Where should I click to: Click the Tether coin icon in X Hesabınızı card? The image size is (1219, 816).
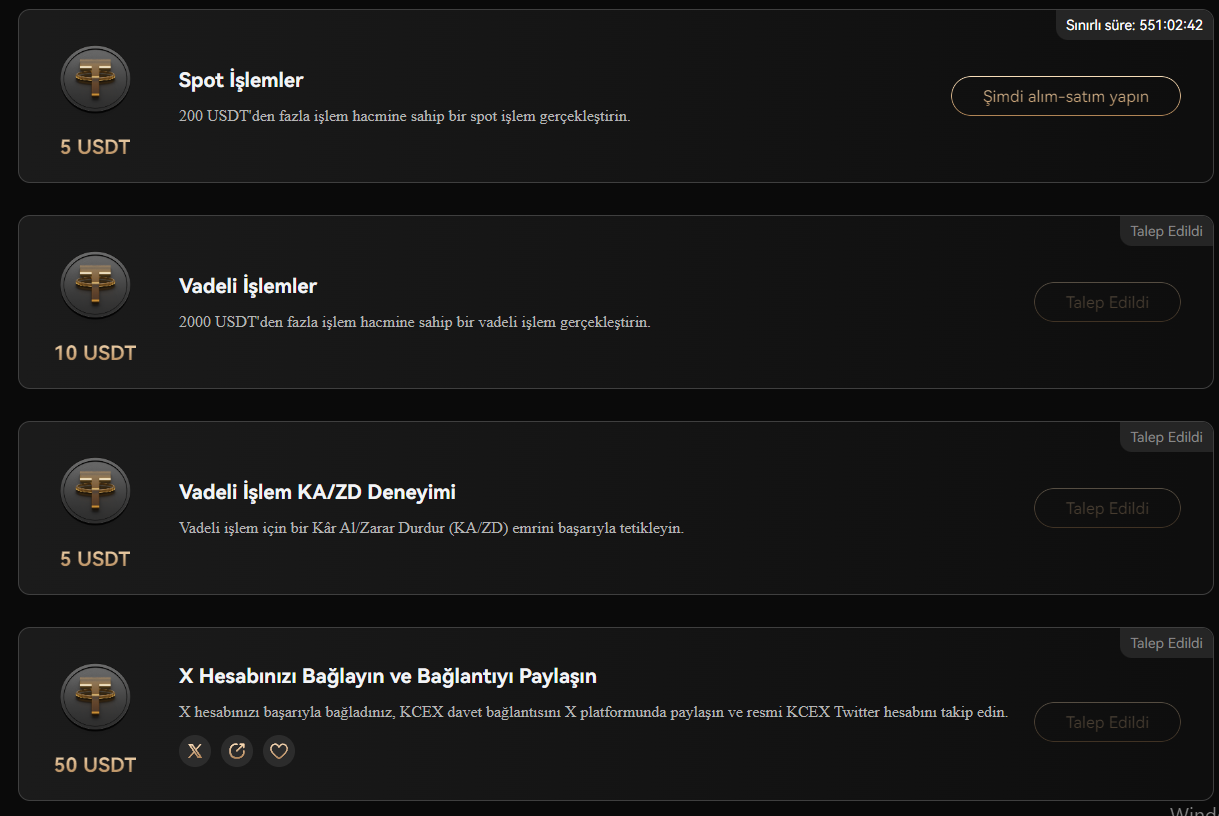[95, 698]
